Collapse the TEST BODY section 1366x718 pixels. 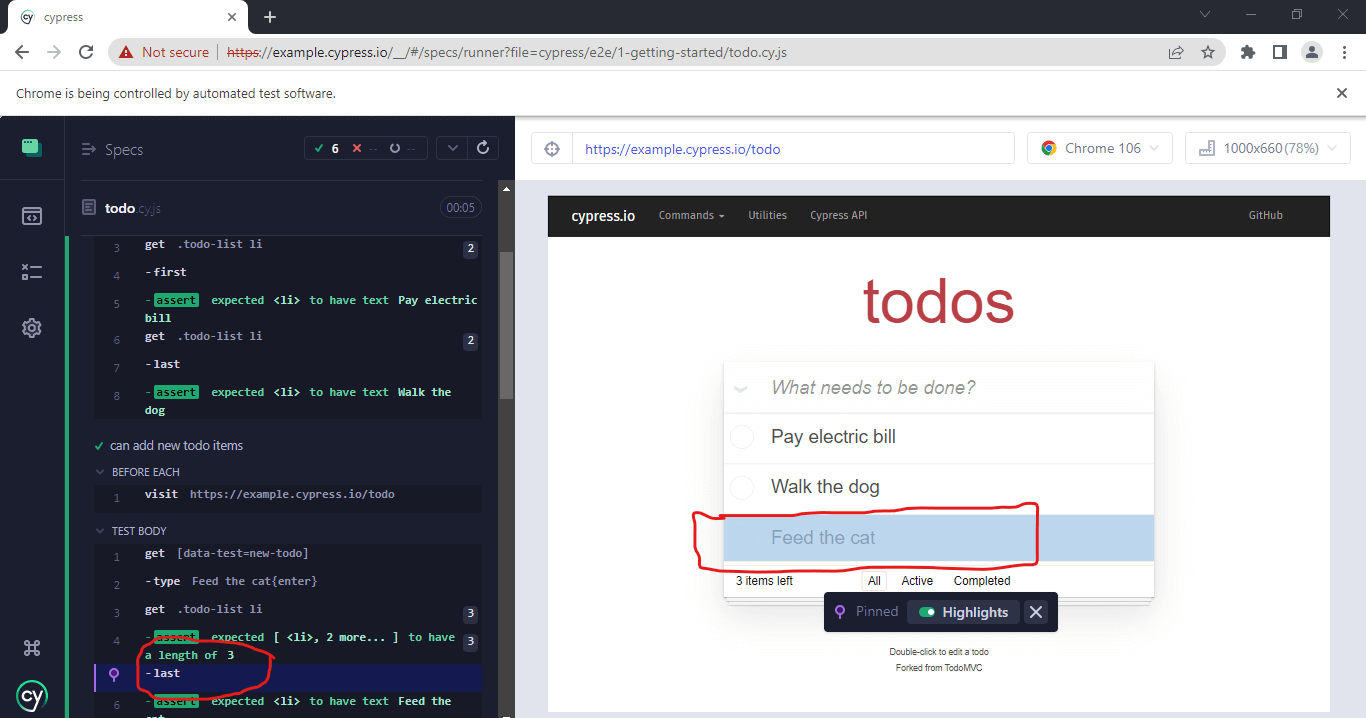(131, 531)
